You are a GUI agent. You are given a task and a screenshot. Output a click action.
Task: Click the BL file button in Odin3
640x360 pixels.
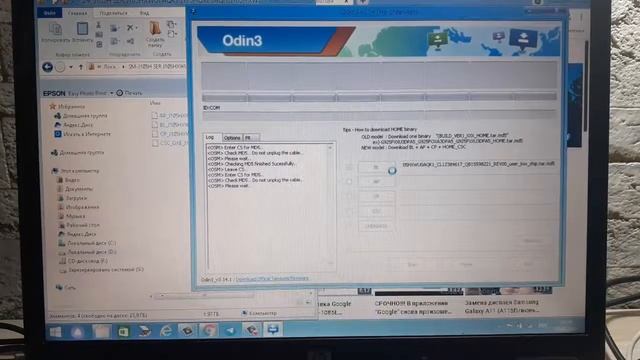pyautogui.click(x=376, y=167)
